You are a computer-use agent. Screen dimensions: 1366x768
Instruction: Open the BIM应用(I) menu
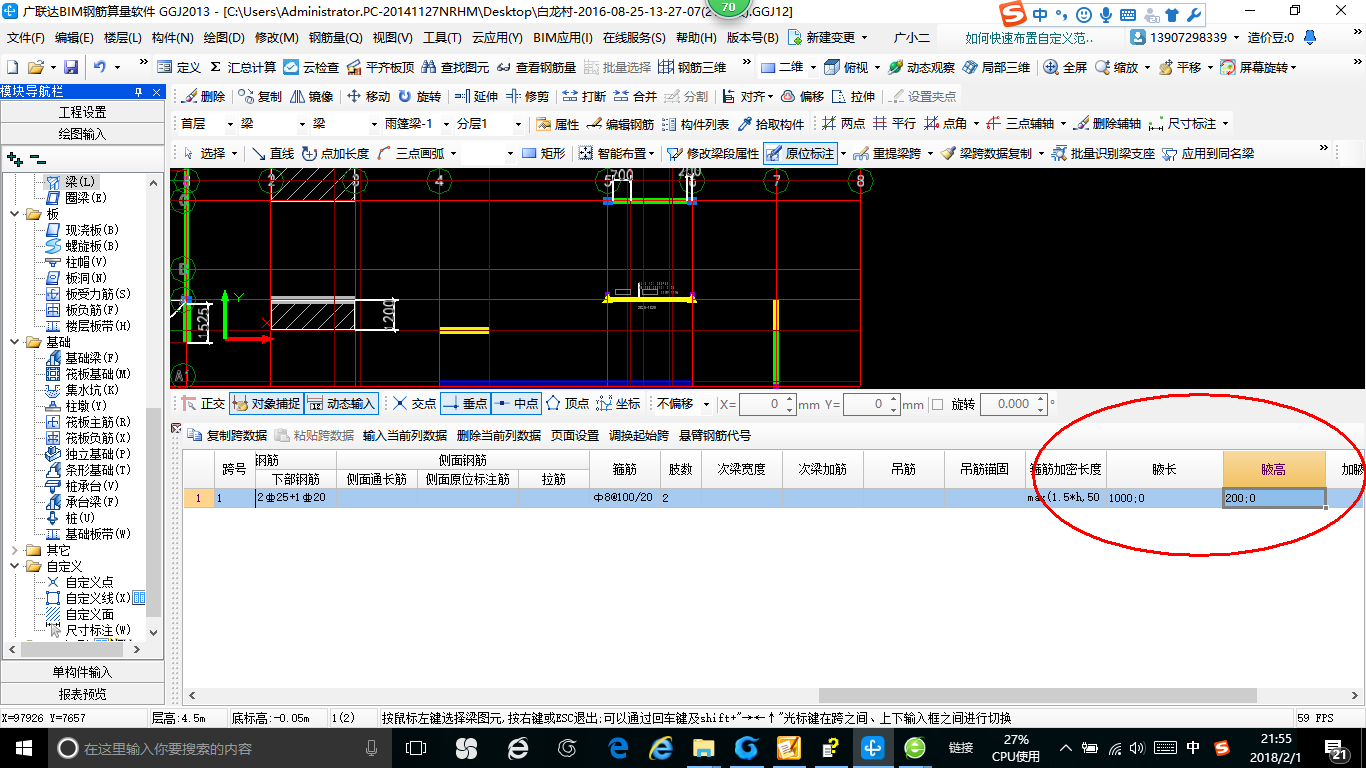click(563, 38)
